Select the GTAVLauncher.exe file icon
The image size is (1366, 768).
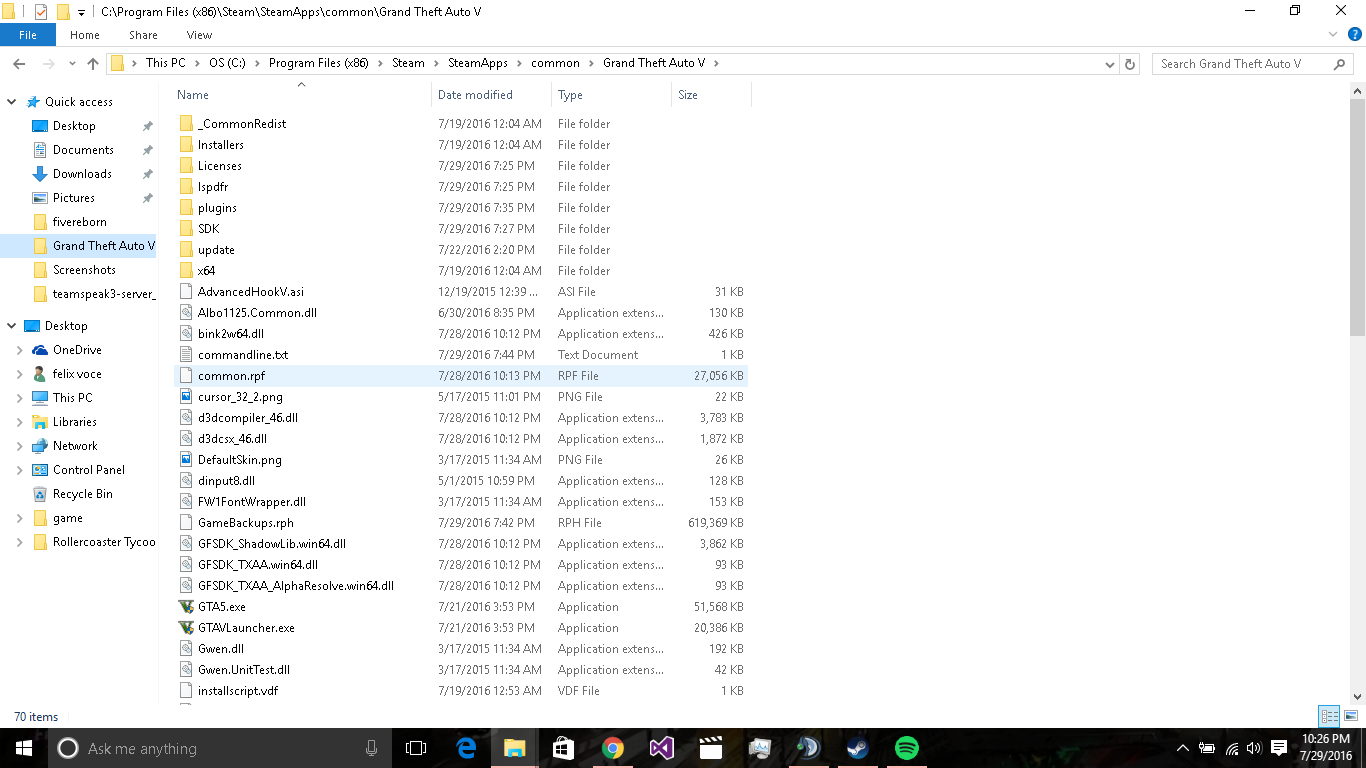point(186,628)
